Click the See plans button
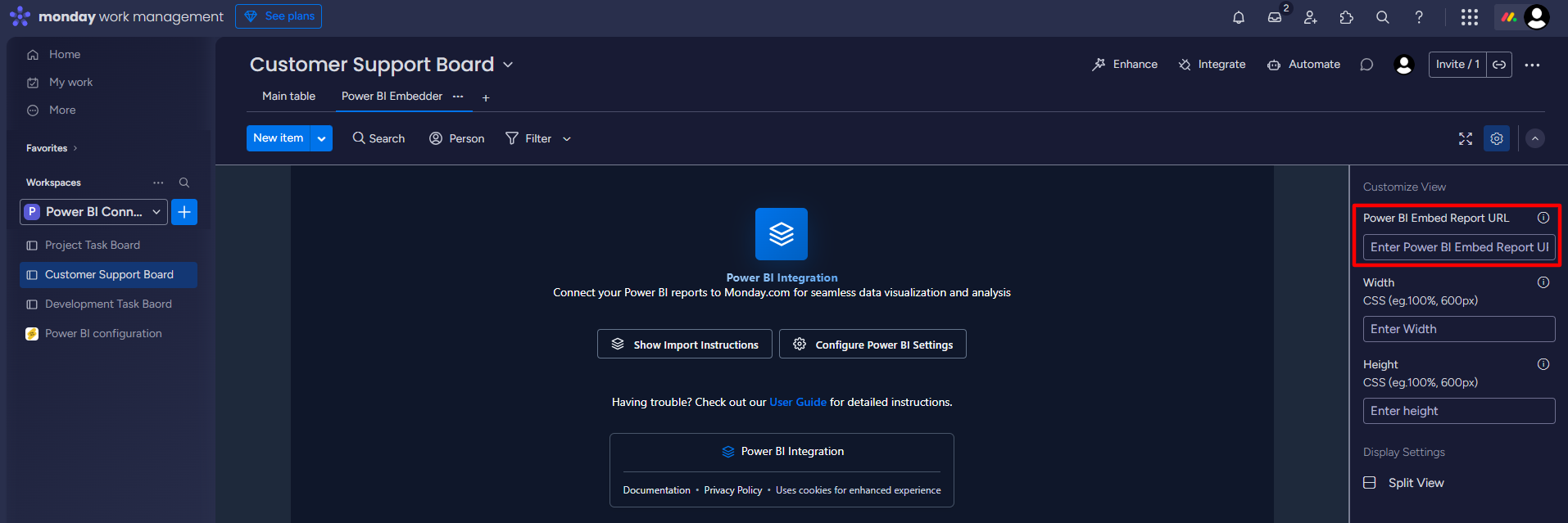 point(279,16)
